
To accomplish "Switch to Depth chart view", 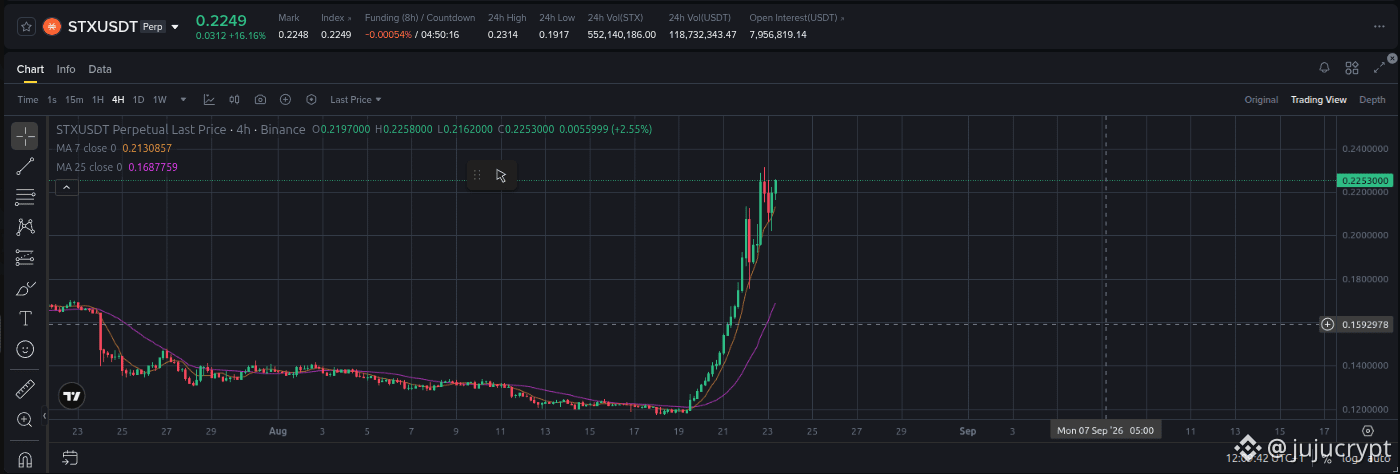I will click(x=1372, y=100).
